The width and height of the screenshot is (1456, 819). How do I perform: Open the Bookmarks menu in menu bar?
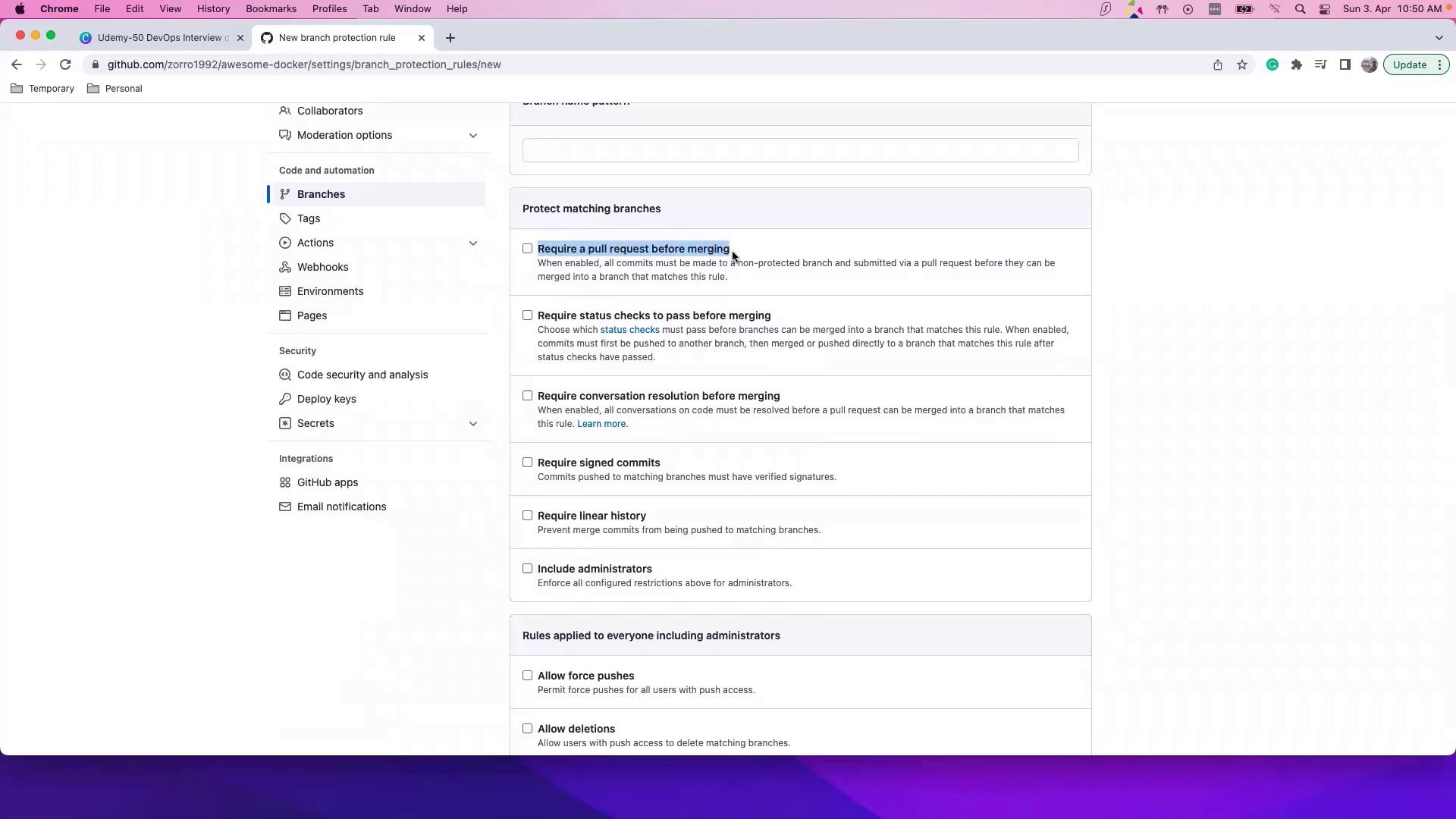[x=271, y=9]
